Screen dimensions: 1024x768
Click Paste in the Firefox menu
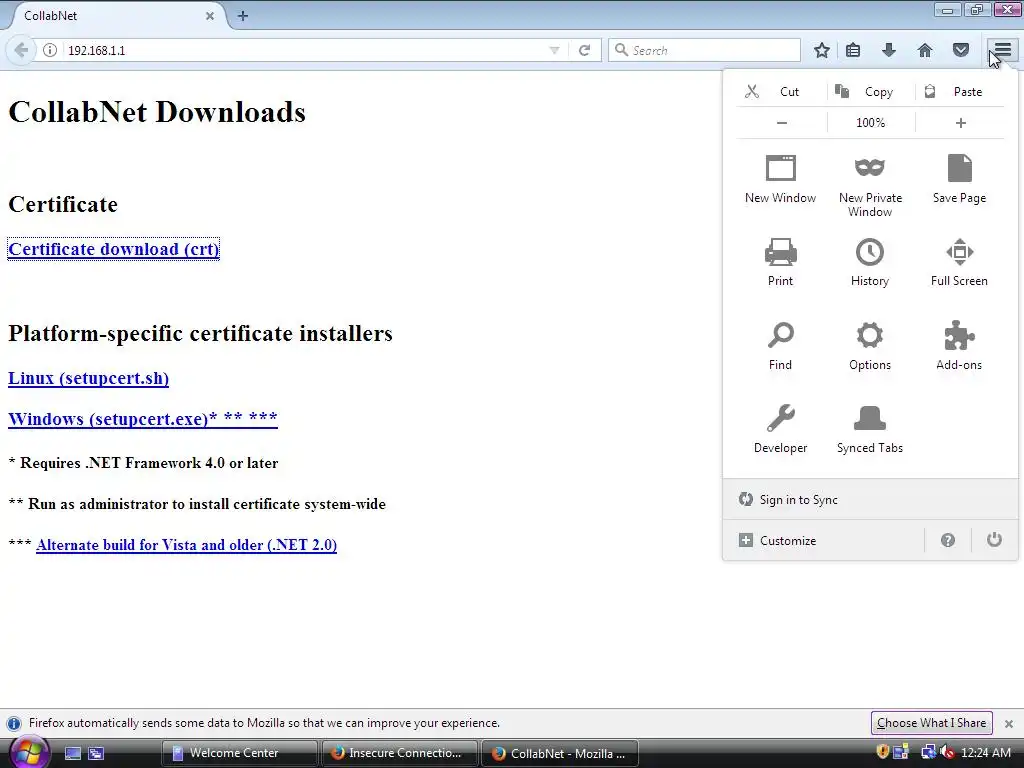coord(959,91)
